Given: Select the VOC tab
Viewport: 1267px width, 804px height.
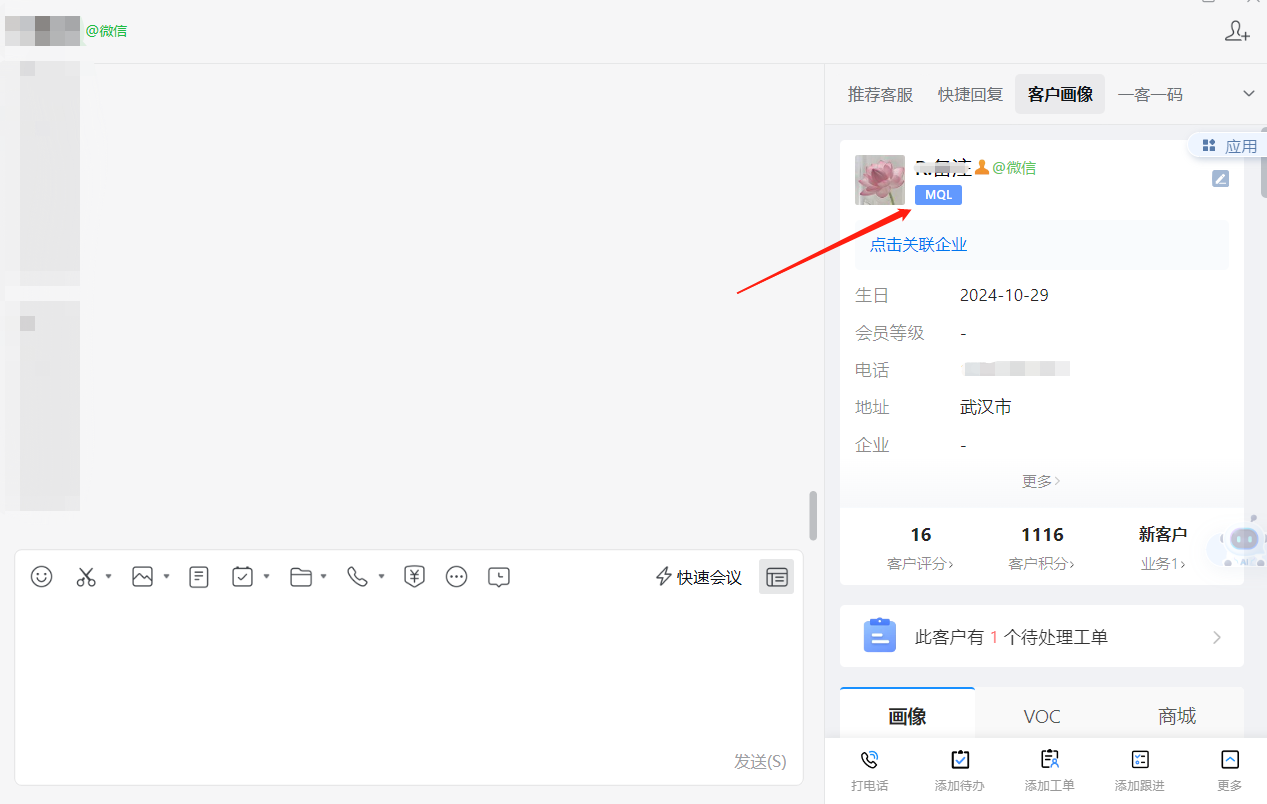Looking at the screenshot, I should [x=1042, y=716].
